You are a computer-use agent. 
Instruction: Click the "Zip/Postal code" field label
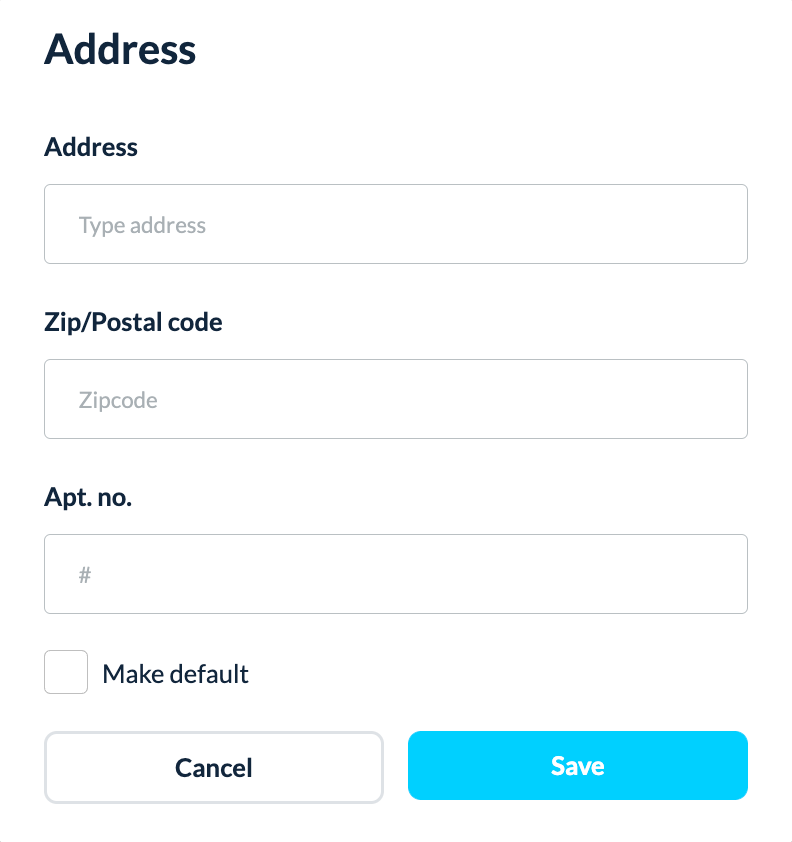point(133,322)
